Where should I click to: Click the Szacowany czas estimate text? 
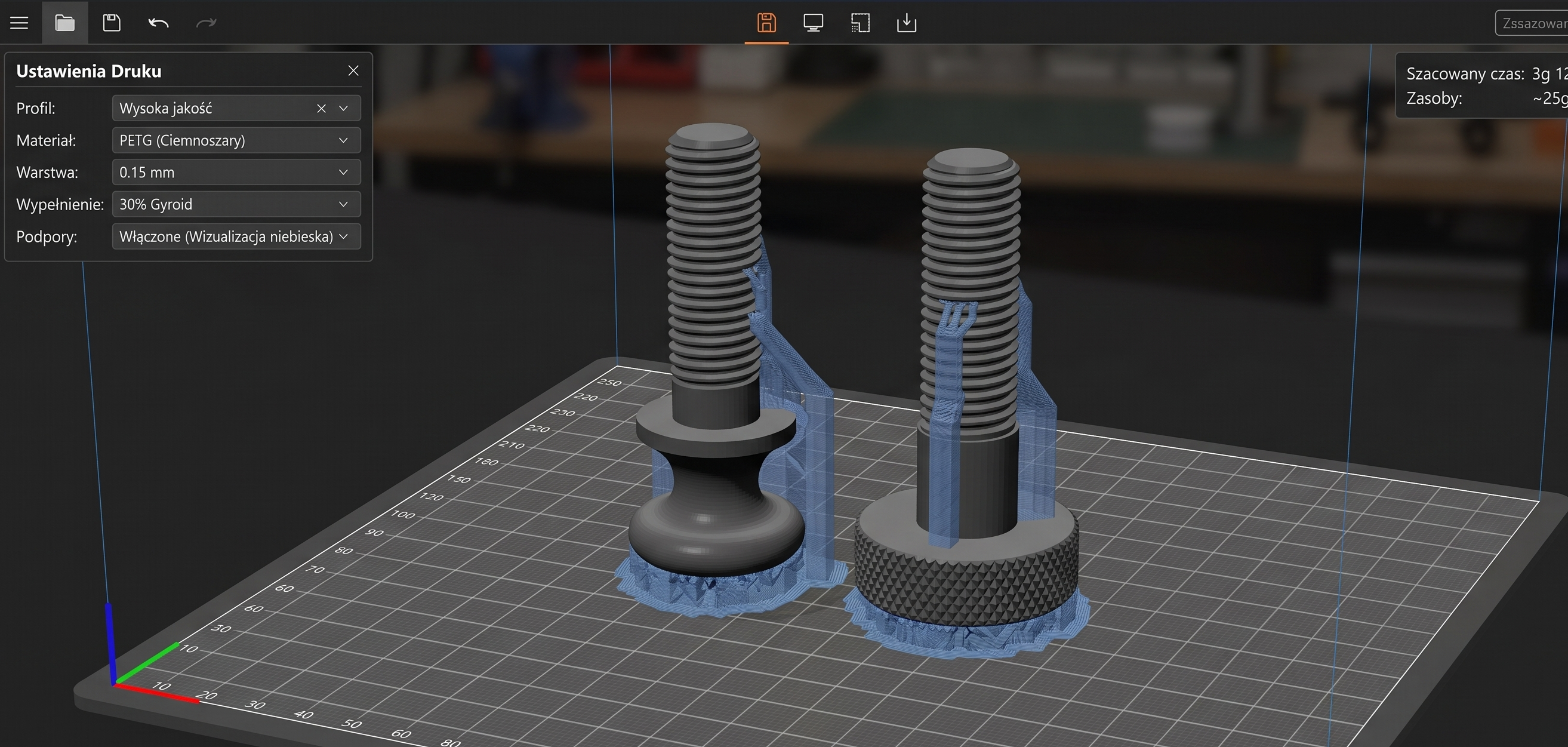(1486, 73)
